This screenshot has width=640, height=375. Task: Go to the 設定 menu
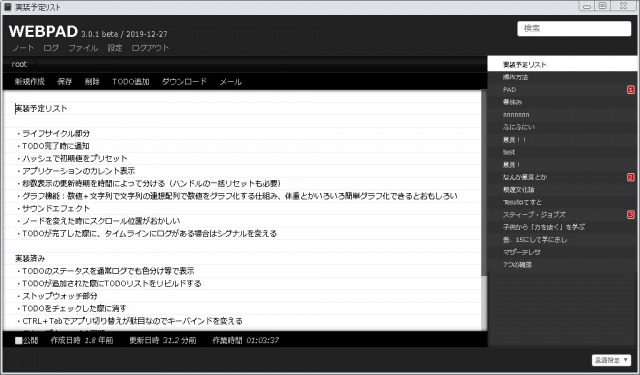pos(115,48)
